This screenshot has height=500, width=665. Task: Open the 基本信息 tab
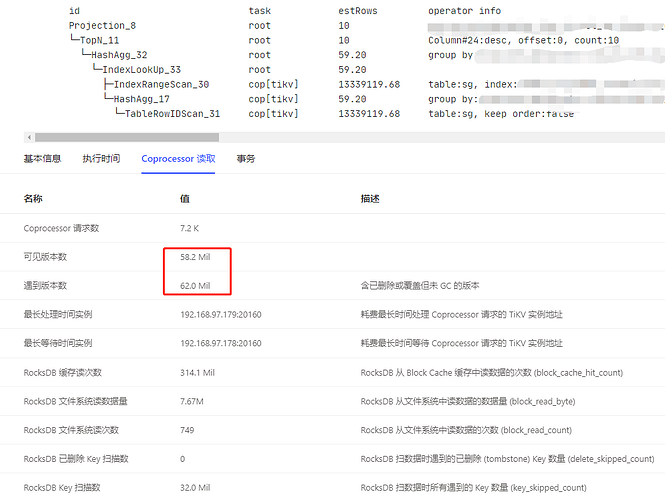(42, 159)
